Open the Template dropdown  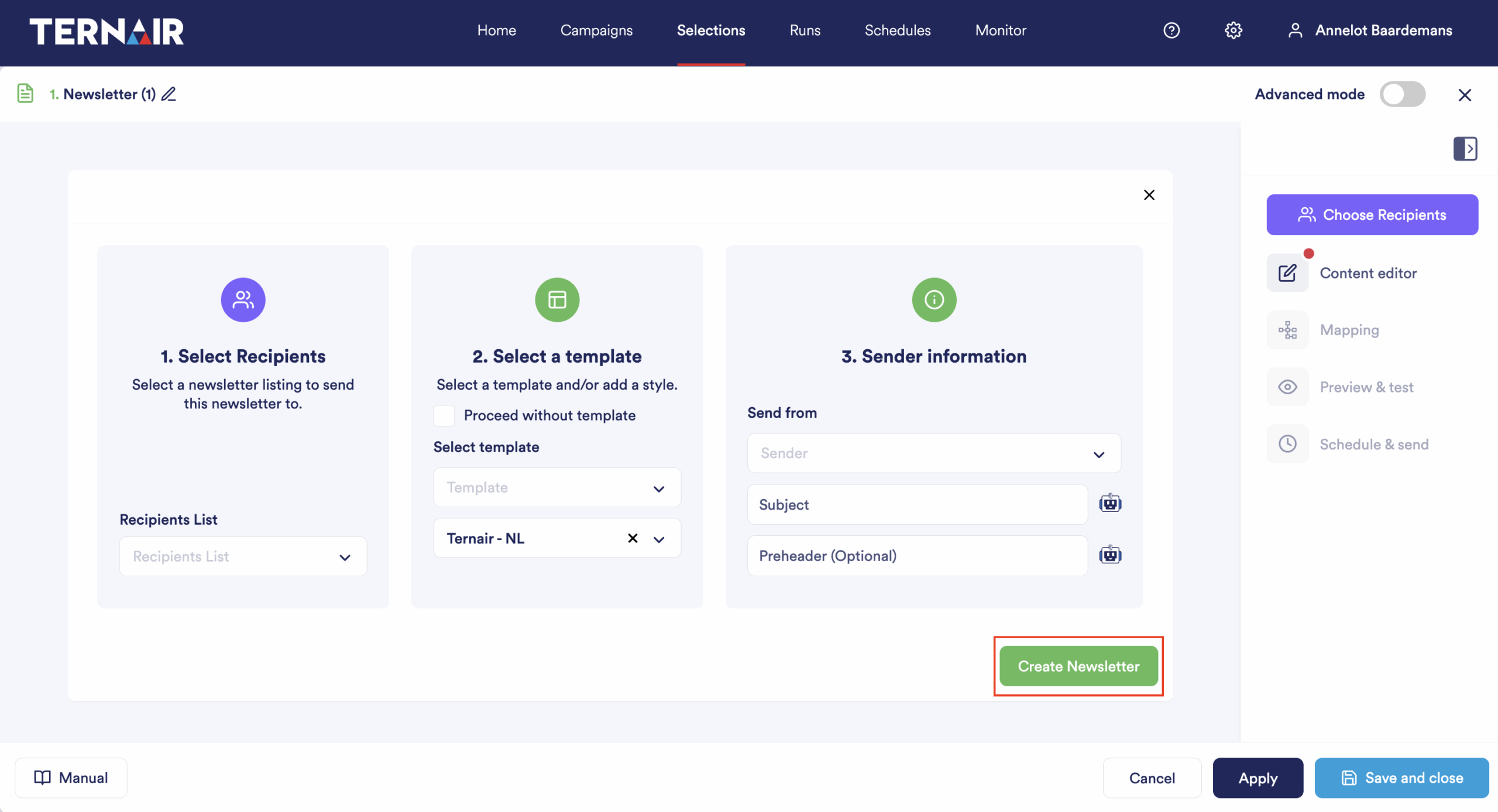tap(557, 487)
